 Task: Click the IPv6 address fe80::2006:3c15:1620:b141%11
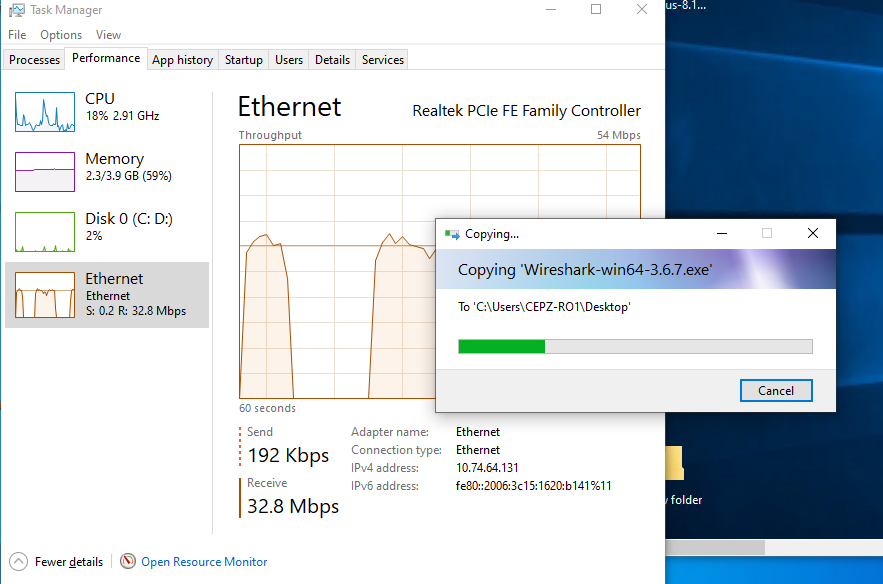pos(533,486)
